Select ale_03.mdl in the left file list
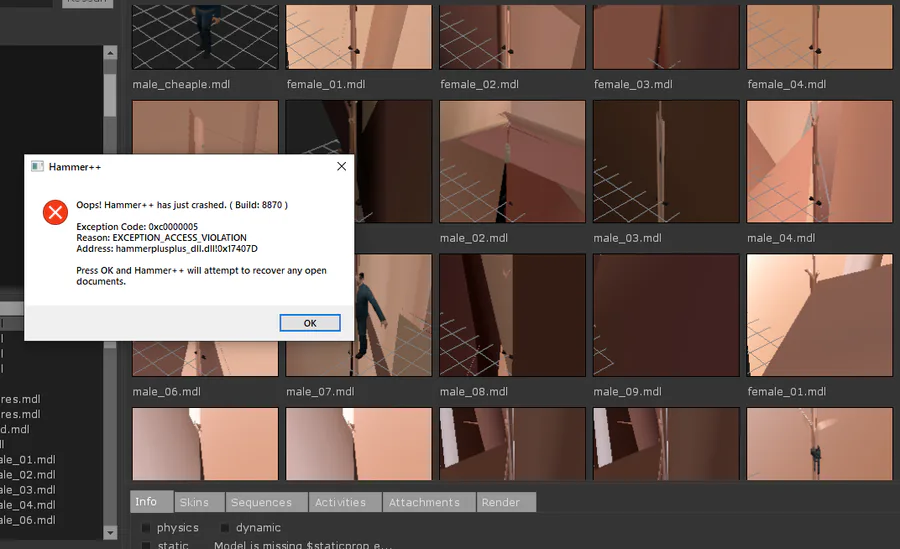Image resolution: width=900 pixels, height=549 pixels. [28, 490]
